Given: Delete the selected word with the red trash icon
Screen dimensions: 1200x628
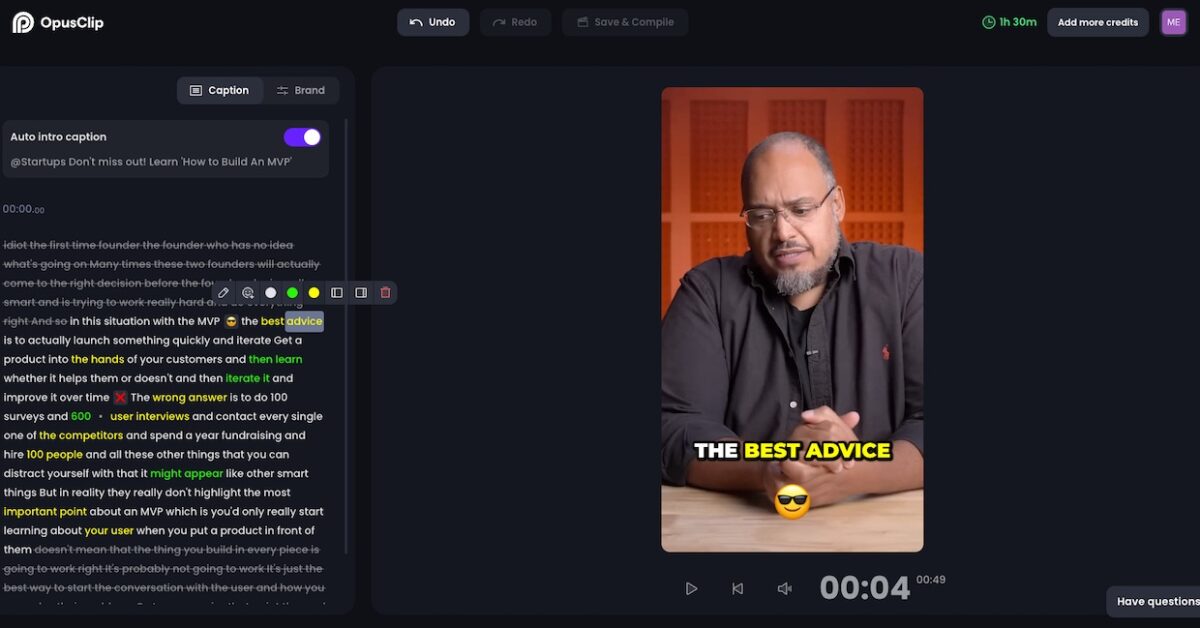Looking at the screenshot, I should click(386, 293).
